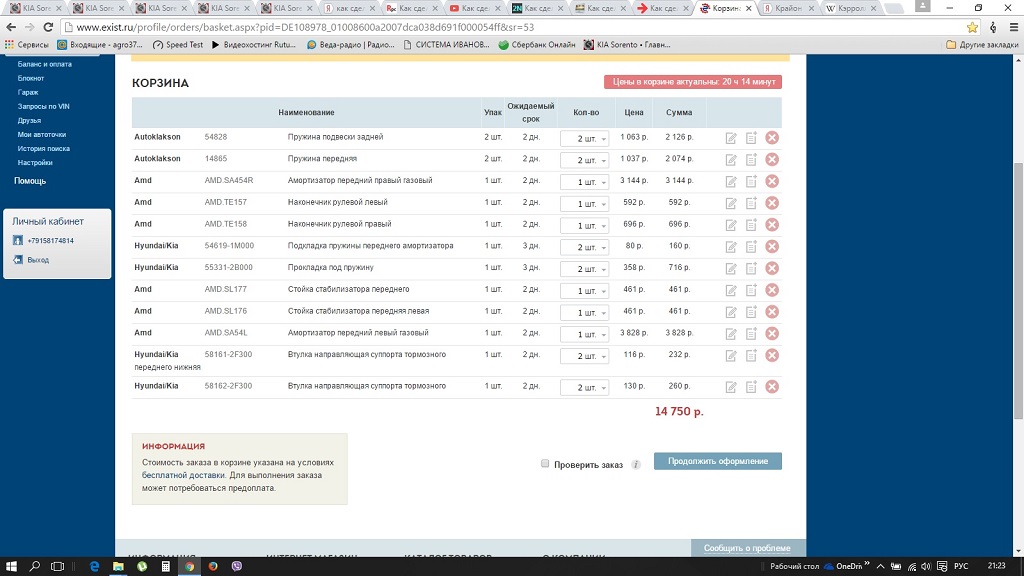Open Windows Start menu
The image size is (1024, 576).
point(11,566)
